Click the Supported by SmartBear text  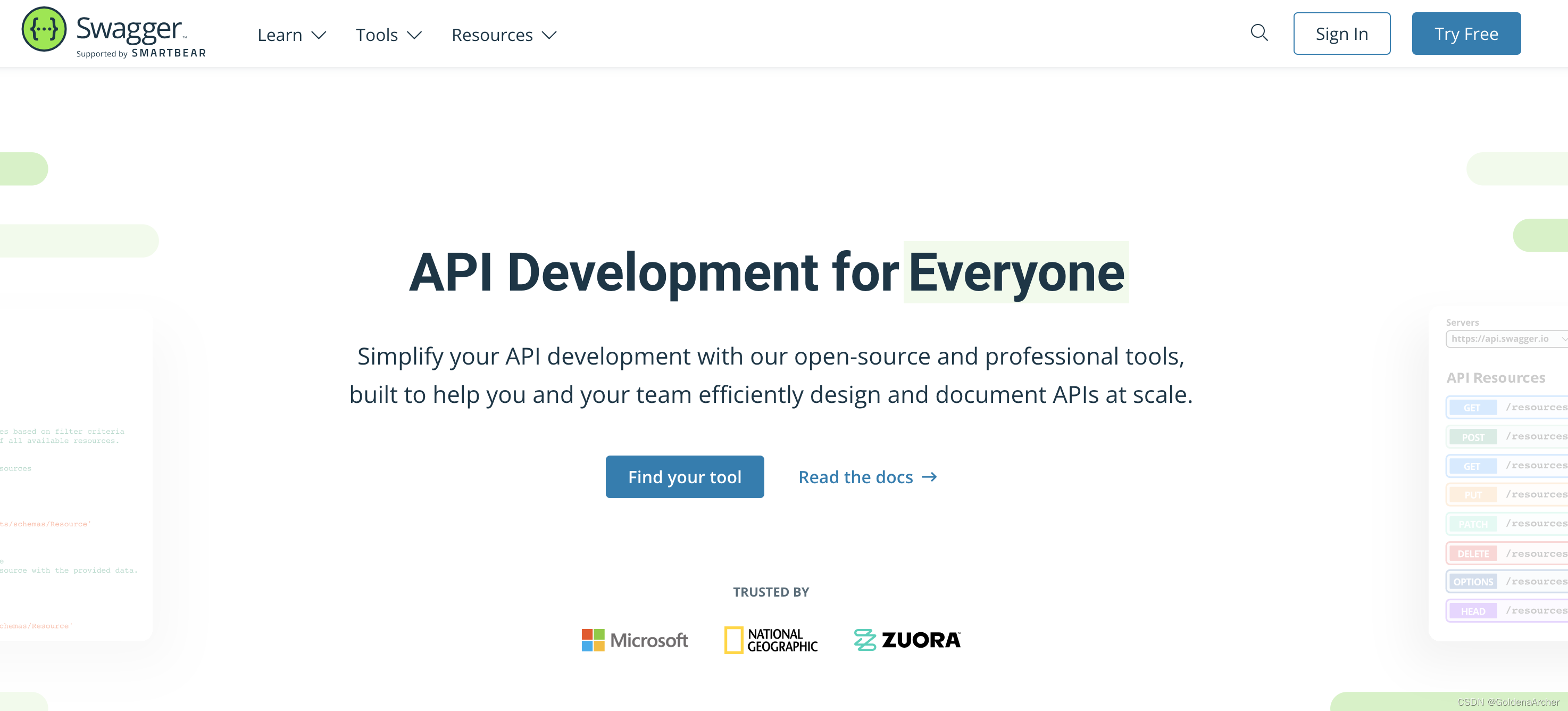141,54
